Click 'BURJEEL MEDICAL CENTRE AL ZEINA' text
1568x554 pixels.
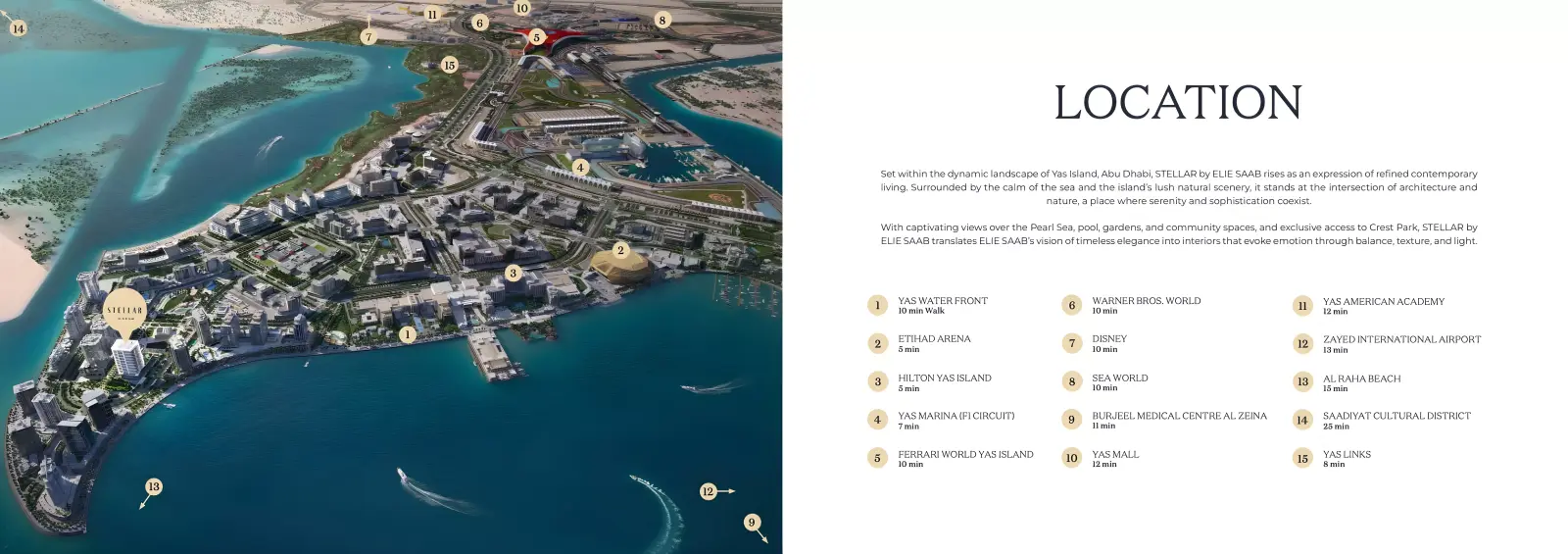(1179, 416)
